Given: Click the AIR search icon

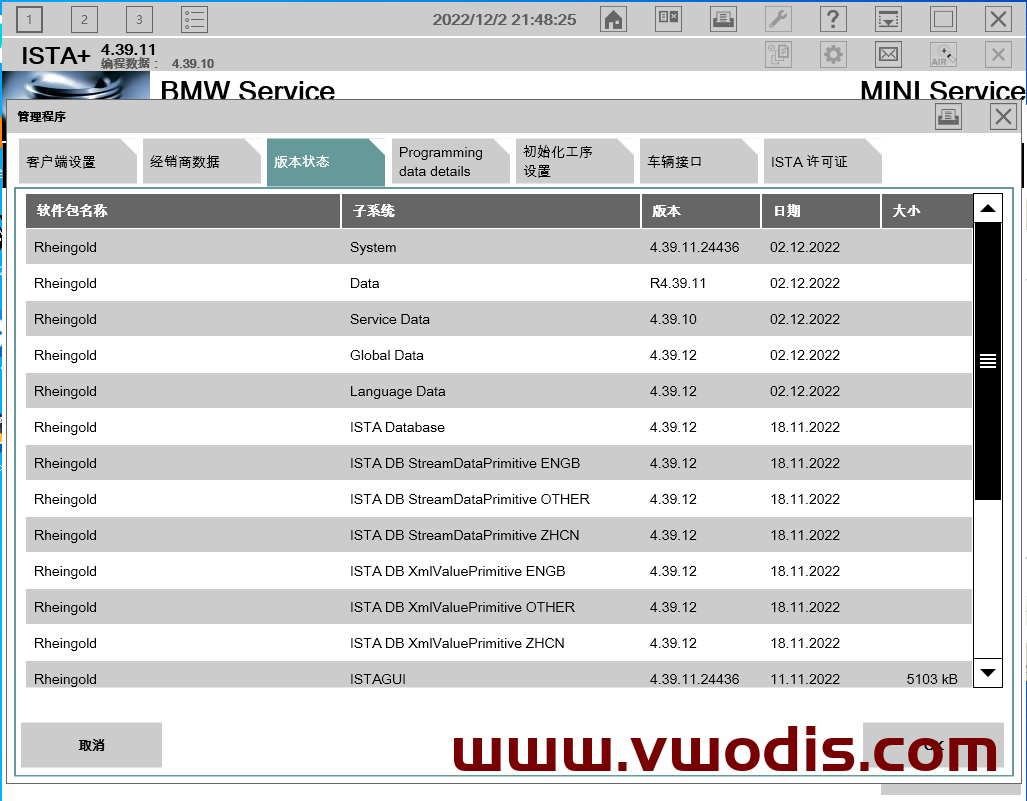Looking at the screenshot, I should click(x=943, y=54).
